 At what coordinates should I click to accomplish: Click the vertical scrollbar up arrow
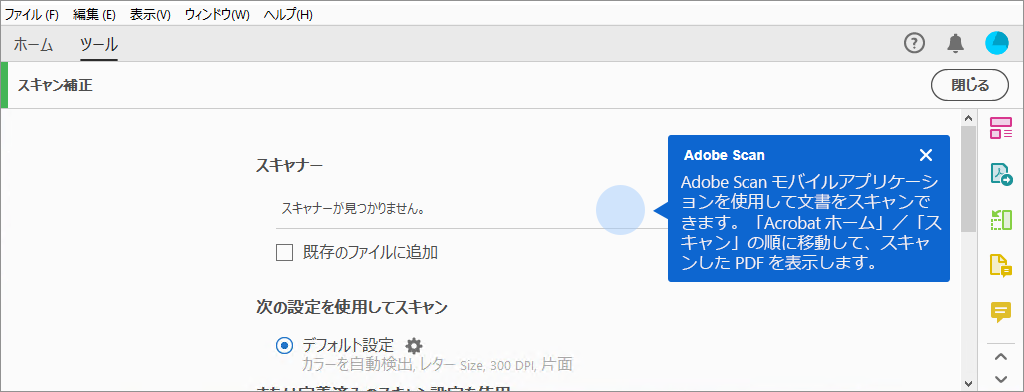[x=968, y=118]
